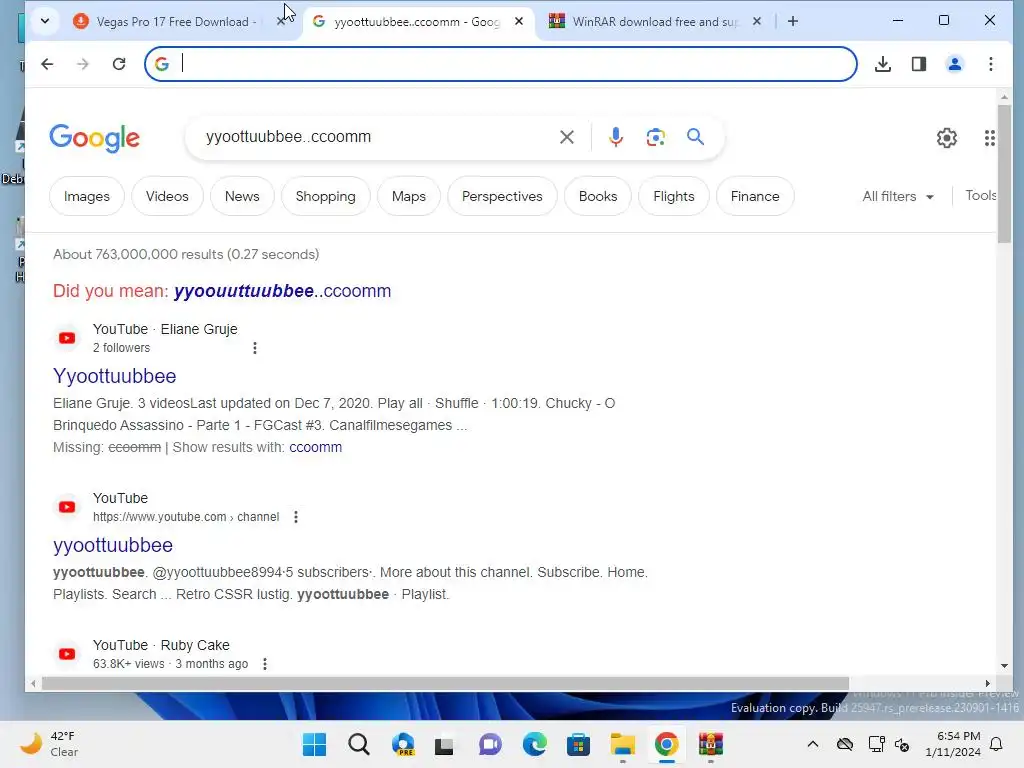
Task: Filter results by Finance
Action: 755,197
